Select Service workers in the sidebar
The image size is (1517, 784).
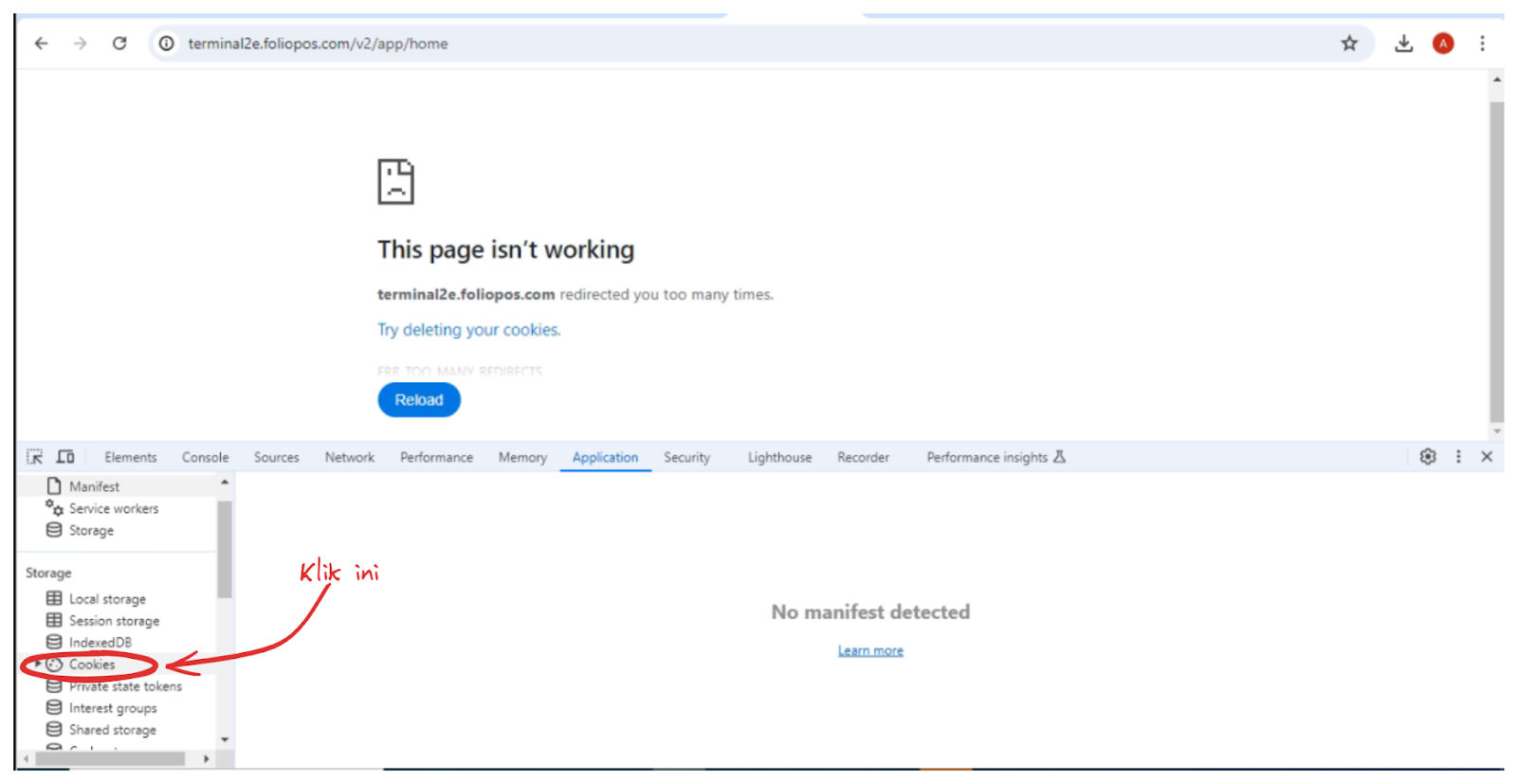tap(114, 508)
